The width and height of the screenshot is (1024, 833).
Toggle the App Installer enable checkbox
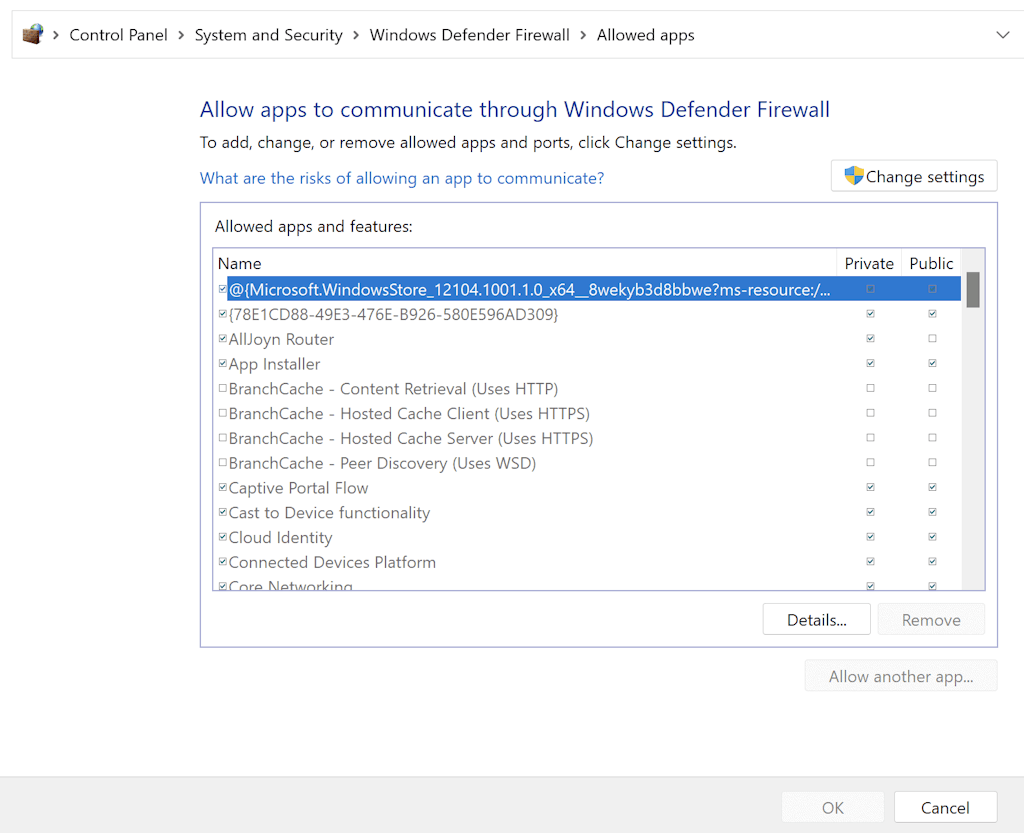pos(223,363)
